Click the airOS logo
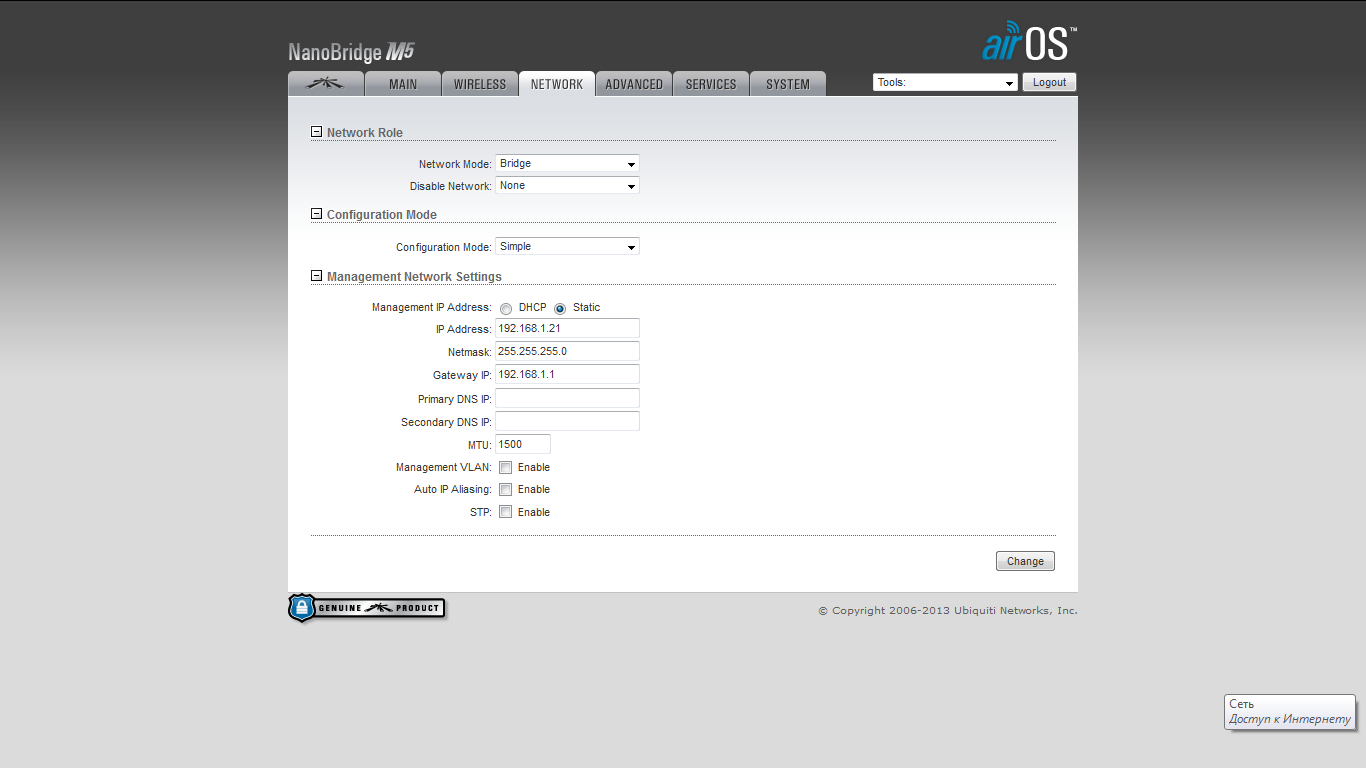 click(x=1029, y=42)
